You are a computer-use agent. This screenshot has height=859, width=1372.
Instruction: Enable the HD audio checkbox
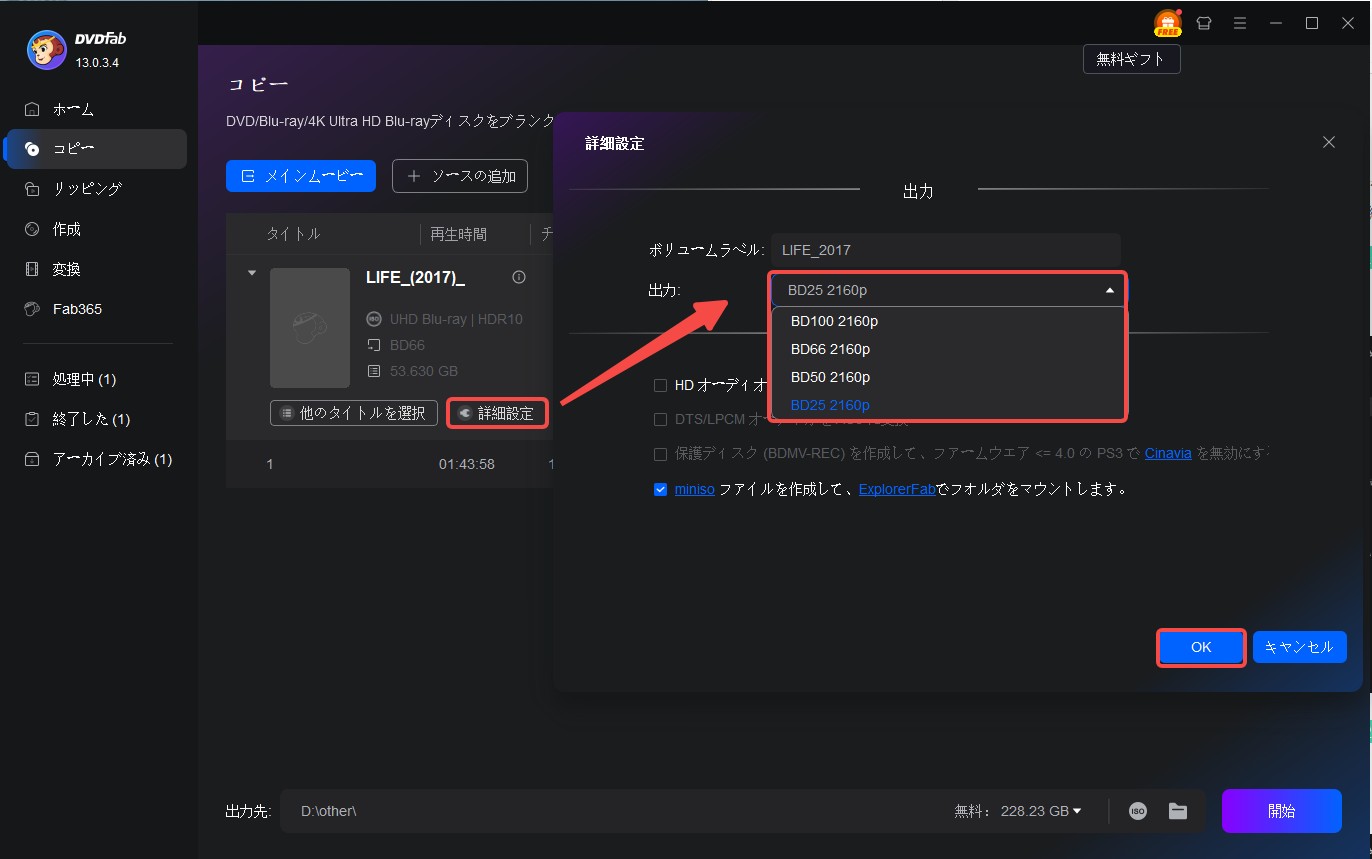tap(660, 385)
